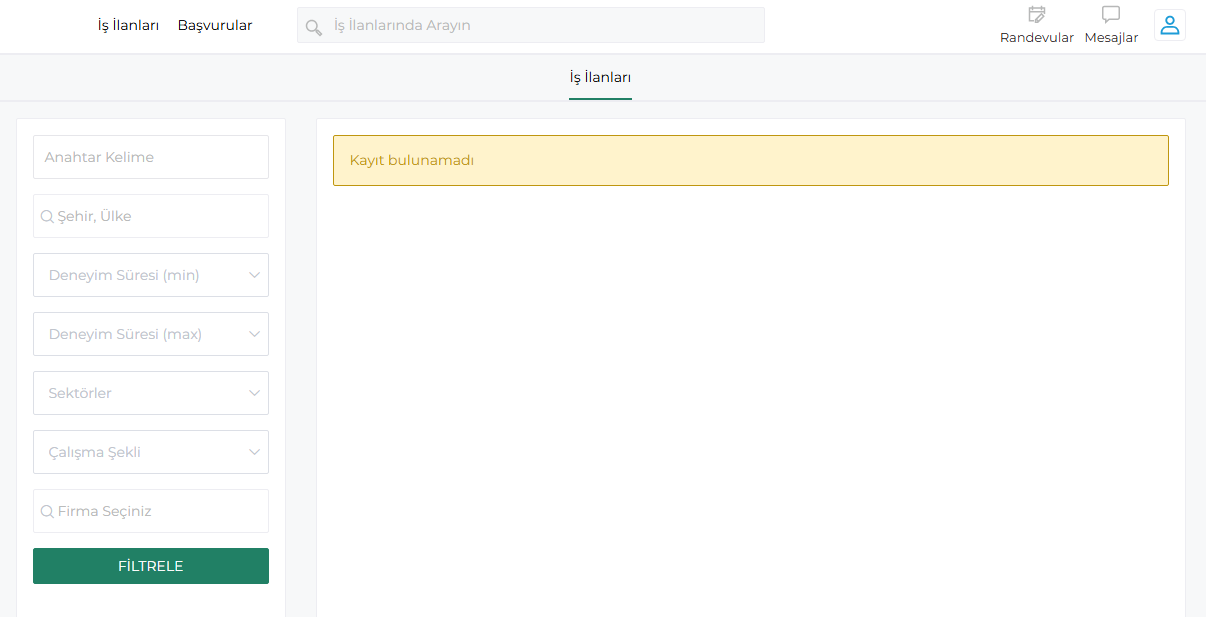
Task: Open the user profile icon
Action: click(x=1170, y=25)
